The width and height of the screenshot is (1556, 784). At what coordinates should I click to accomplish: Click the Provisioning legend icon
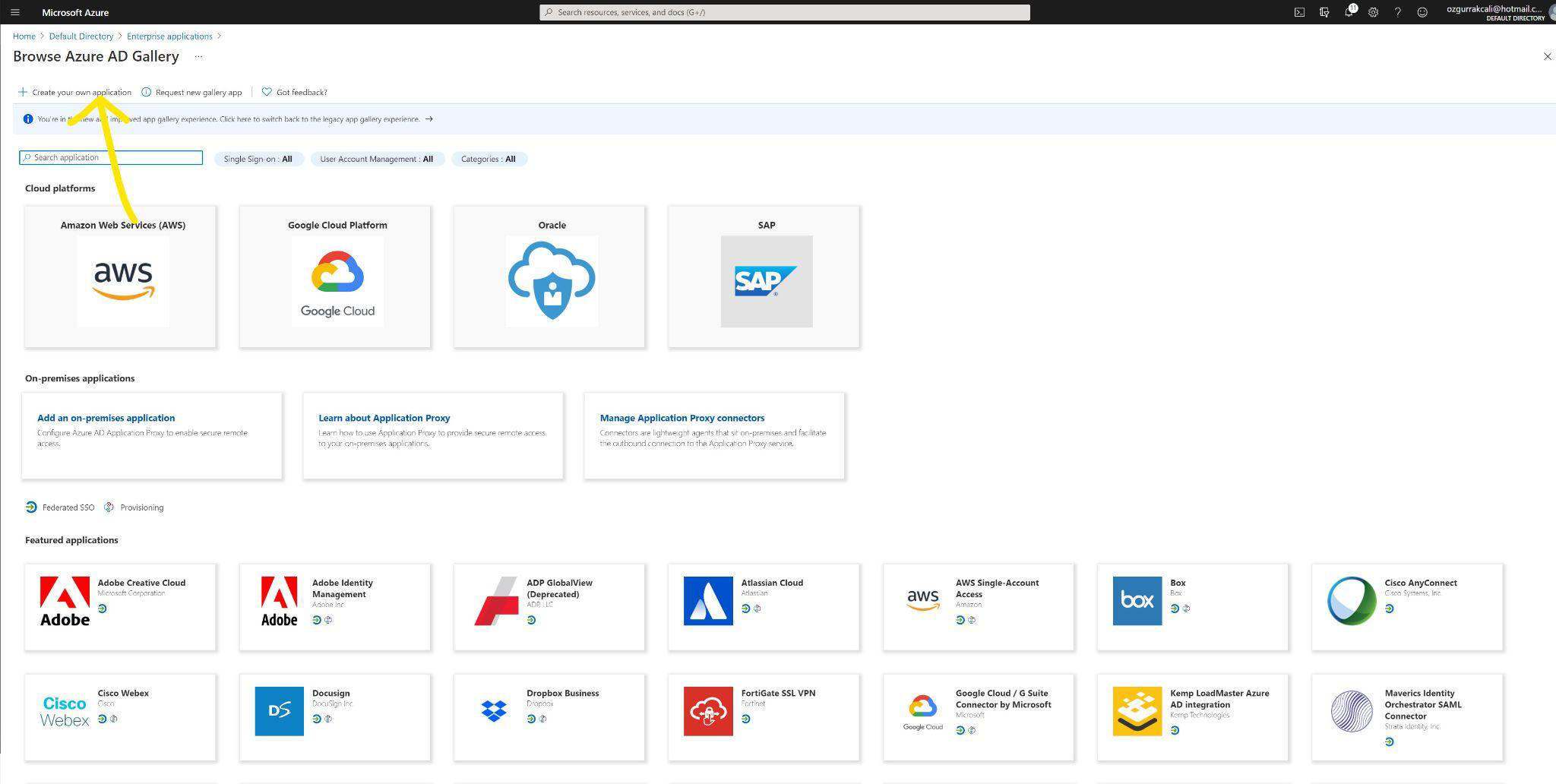tap(109, 507)
